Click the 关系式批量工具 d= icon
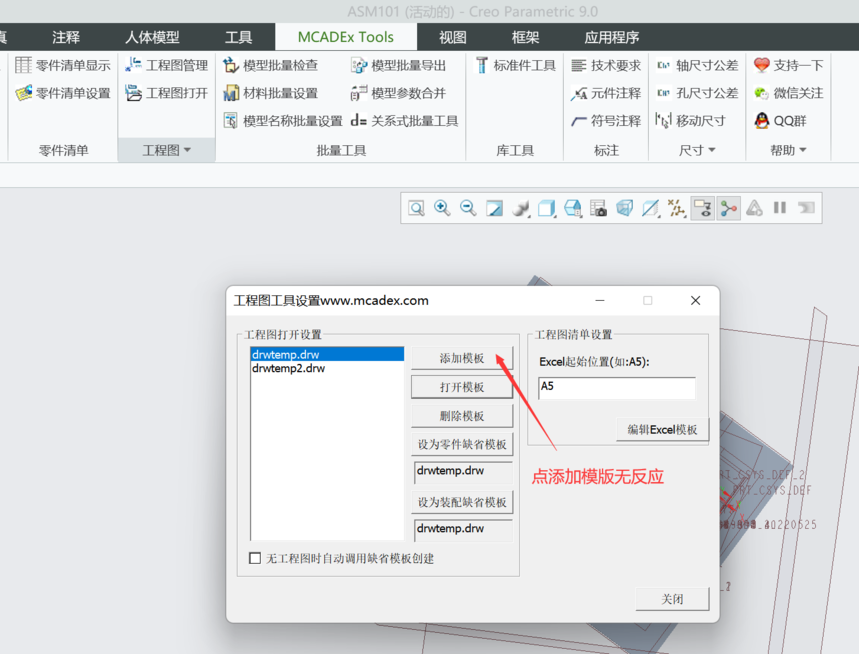859x654 pixels. pyautogui.click(x=359, y=121)
